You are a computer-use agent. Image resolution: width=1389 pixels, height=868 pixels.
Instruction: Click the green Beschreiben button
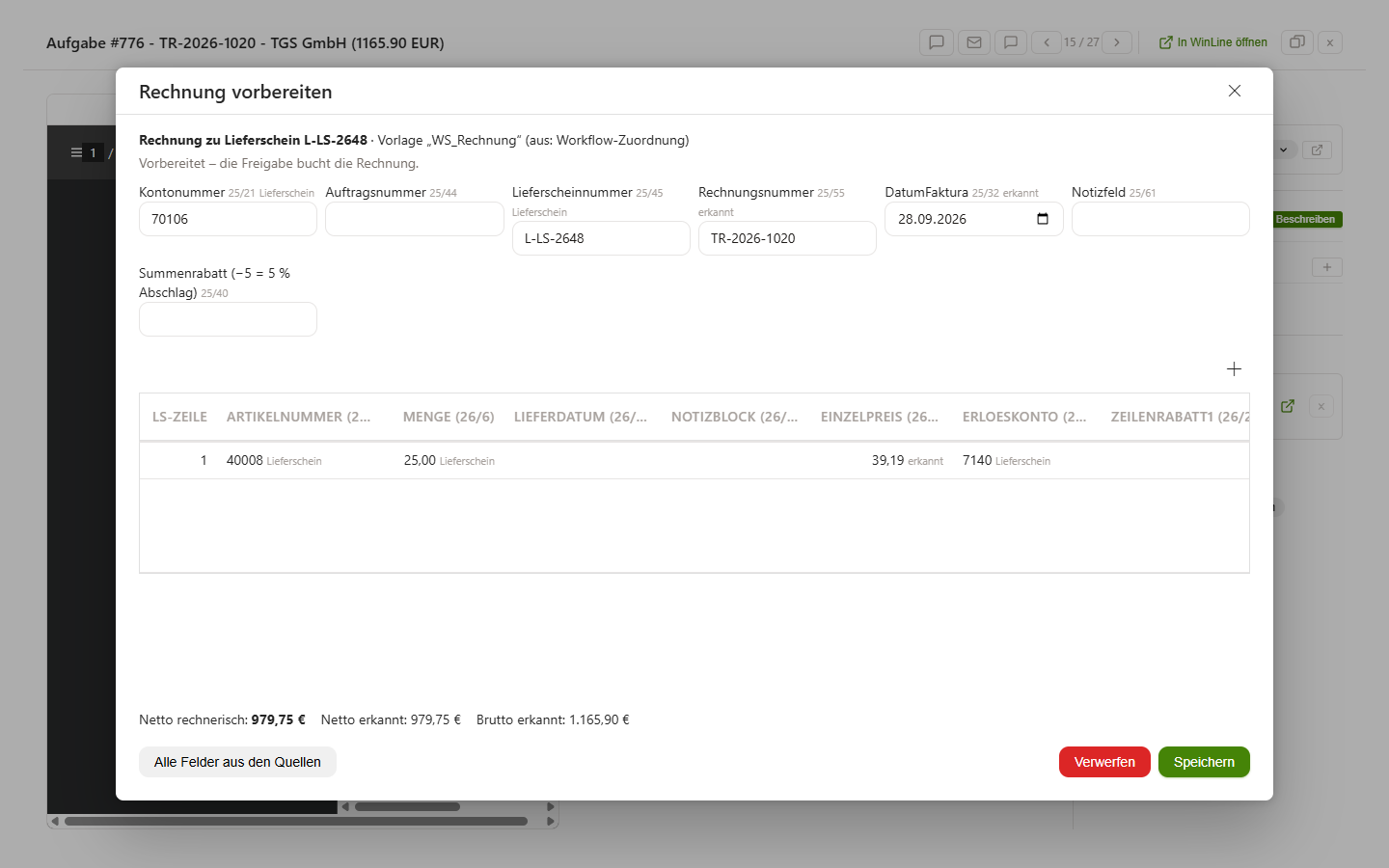click(1305, 220)
